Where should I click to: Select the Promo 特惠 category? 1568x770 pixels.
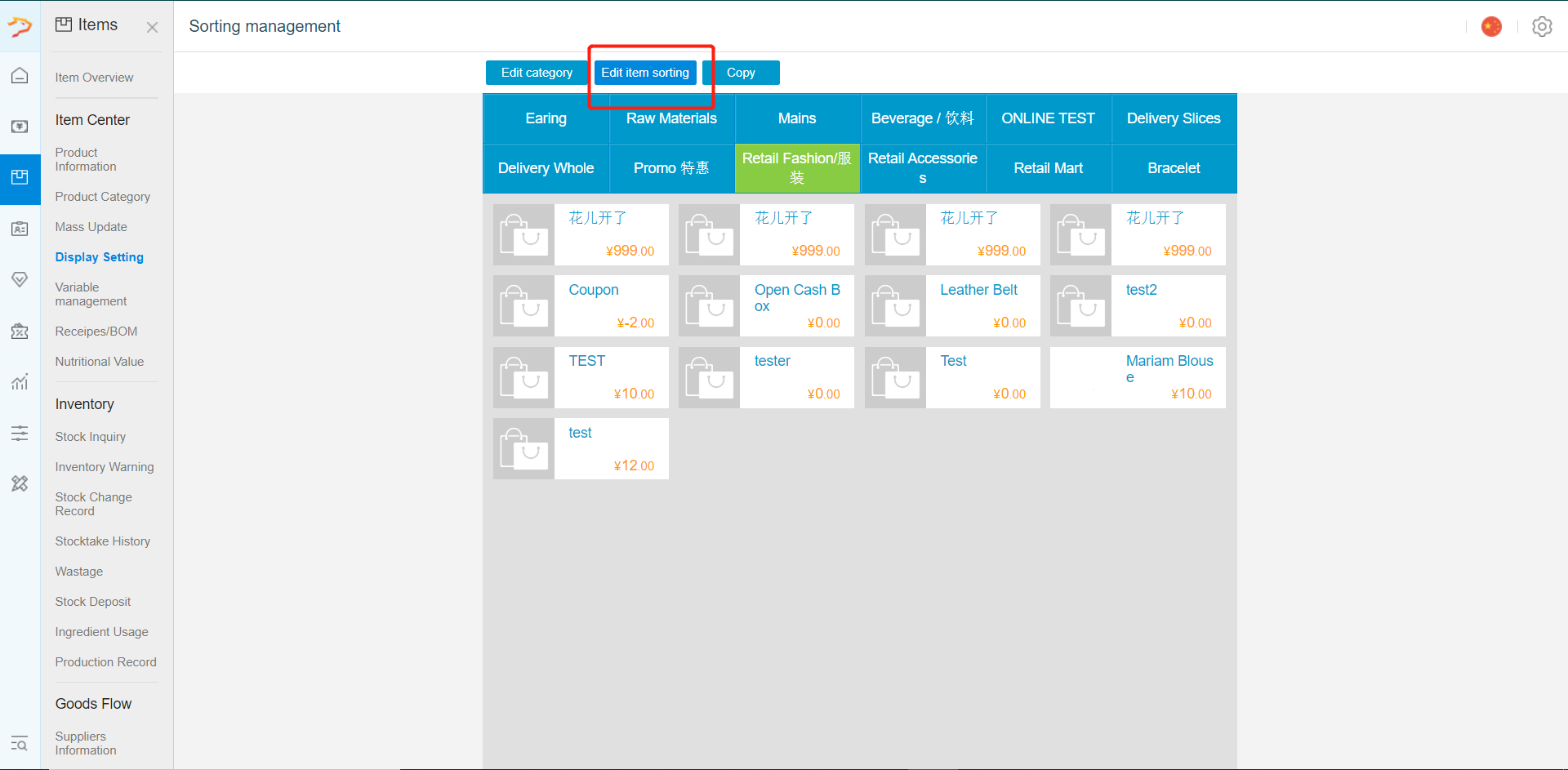click(x=671, y=168)
